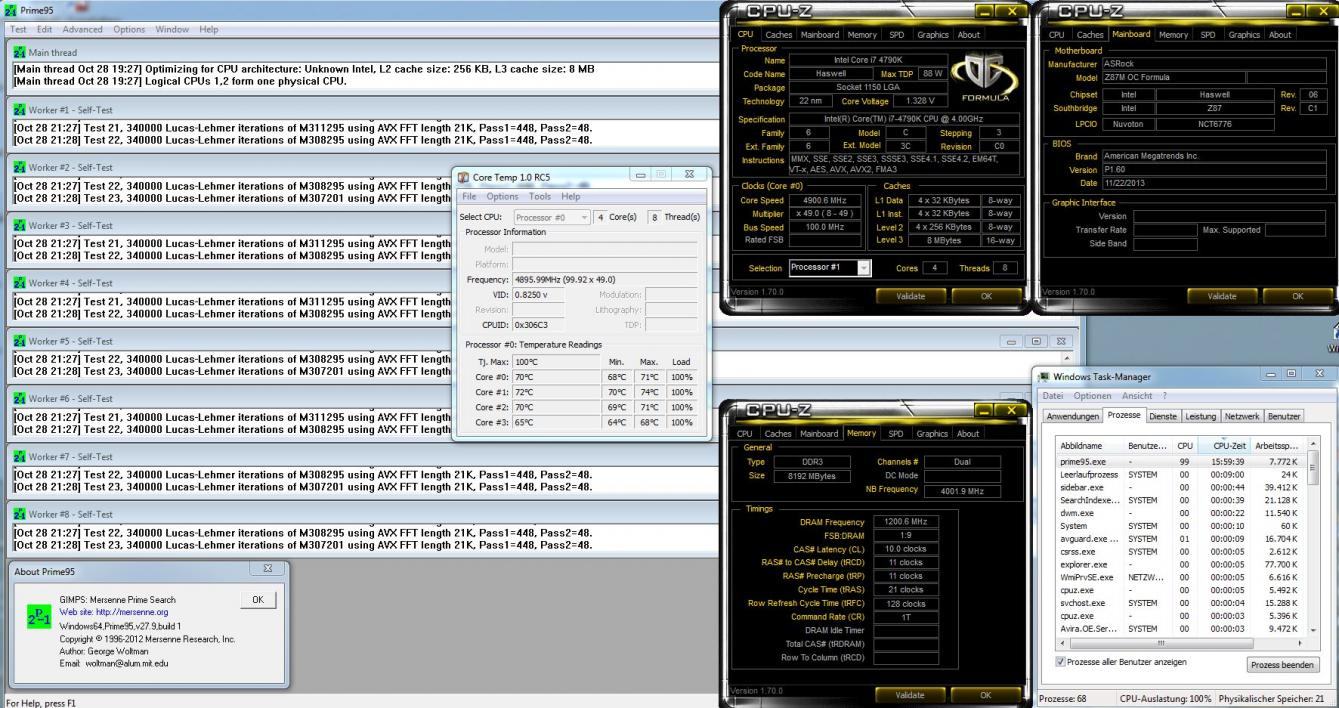Select the svchost.exe process row
Viewport: 1339px width, 708px height.
click(x=1180, y=603)
